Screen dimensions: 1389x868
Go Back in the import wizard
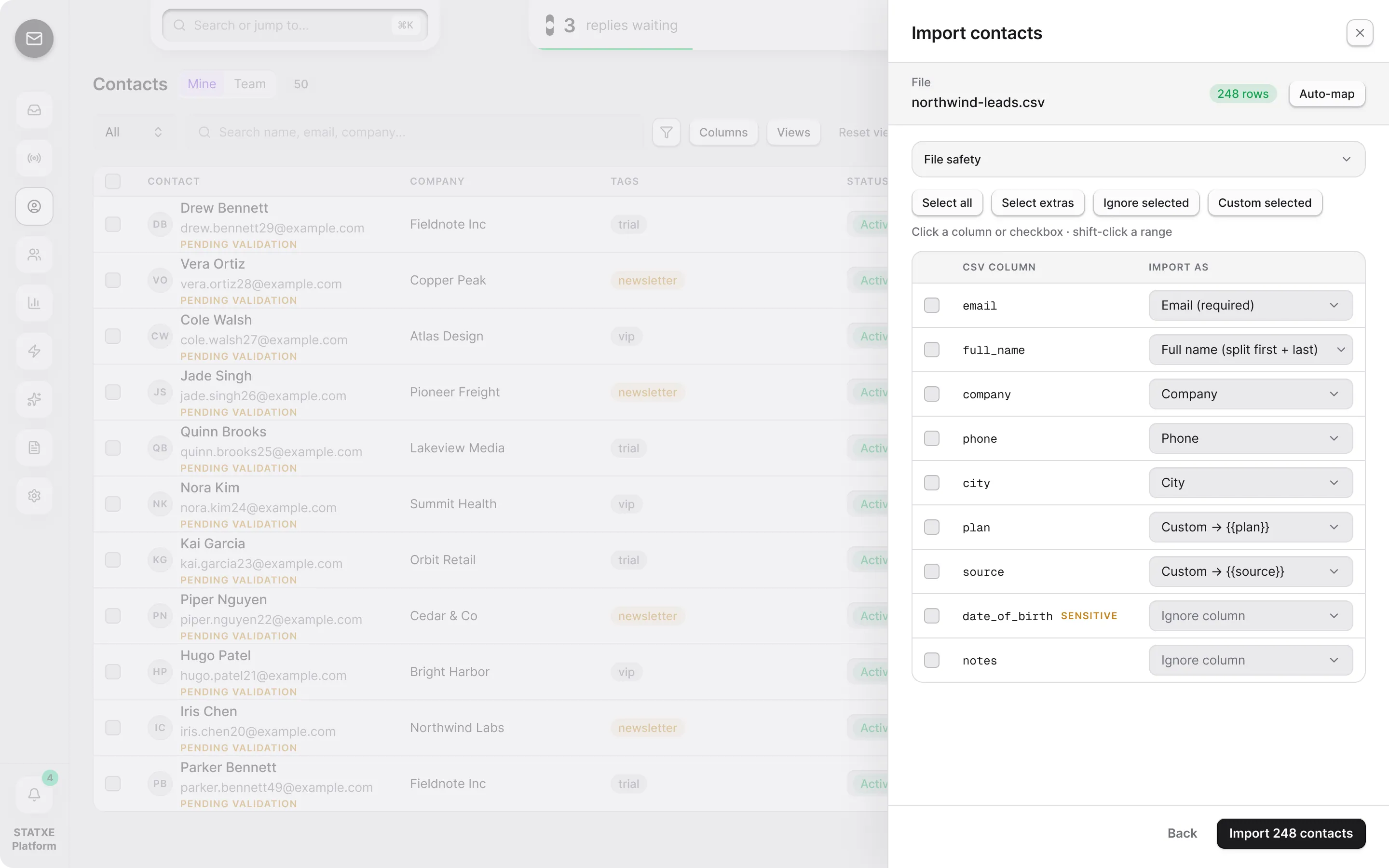point(1182,833)
